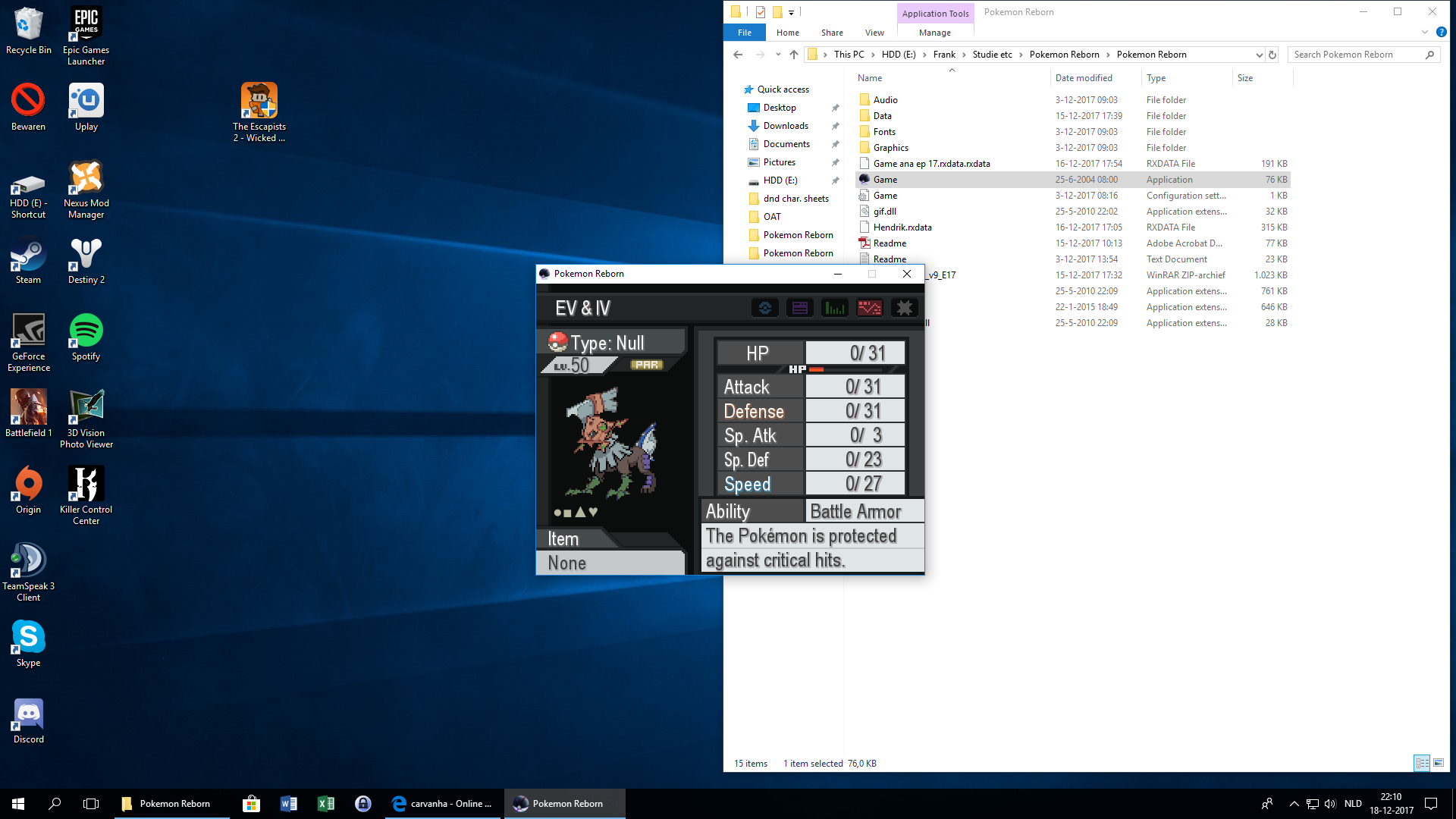Select the Destiny 2 desktop shortcut
The image size is (1456, 819).
[x=86, y=260]
